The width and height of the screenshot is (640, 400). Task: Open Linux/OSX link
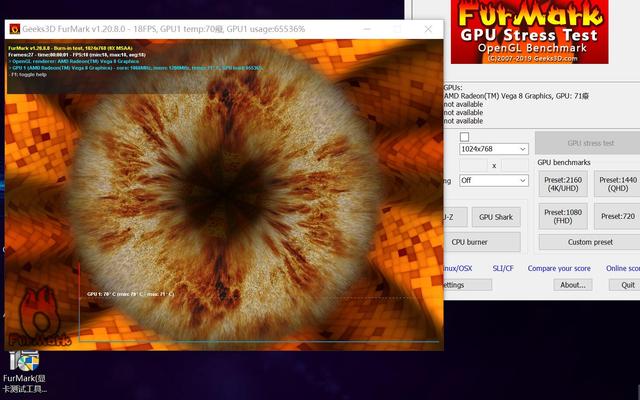(x=458, y=268)
